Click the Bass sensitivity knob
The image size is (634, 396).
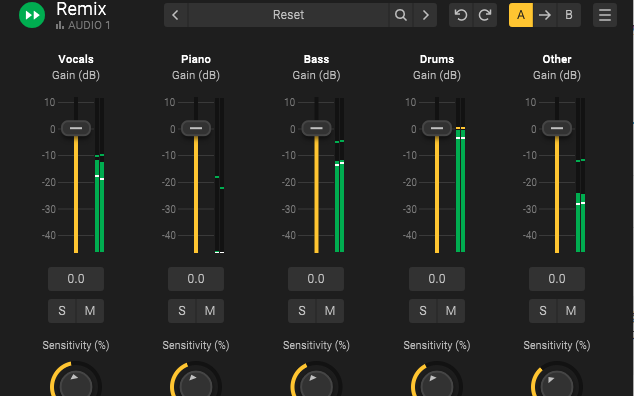tap(316, 383)
